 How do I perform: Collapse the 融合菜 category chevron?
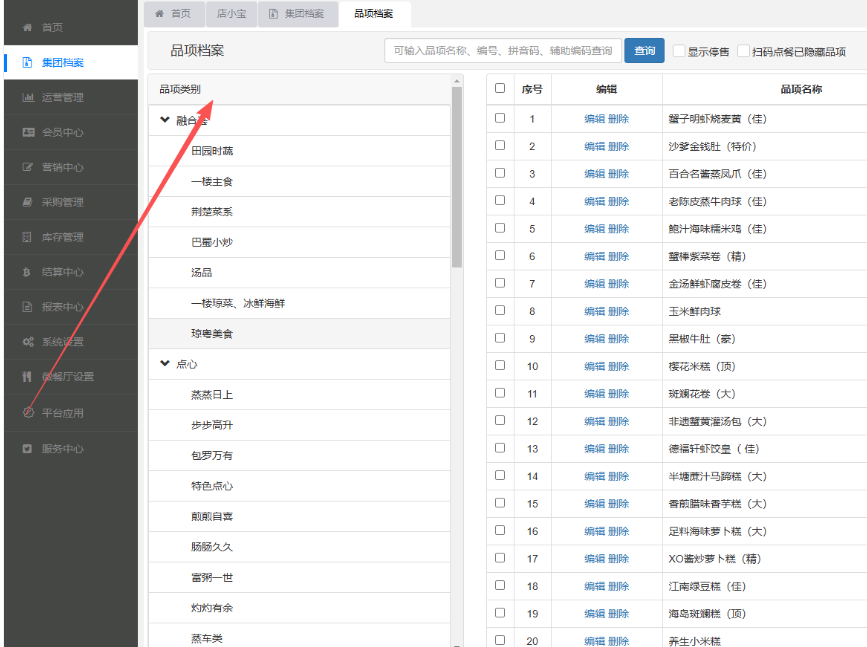pyautogui.click(x=165, y=120)
